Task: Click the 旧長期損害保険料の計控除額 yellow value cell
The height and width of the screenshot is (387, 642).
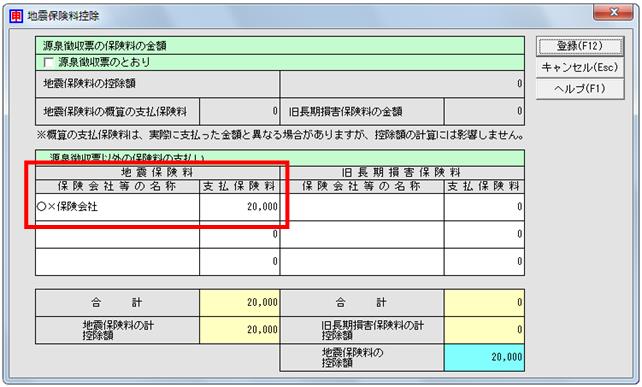Action: pyautogui.click(x=484, y=330)
